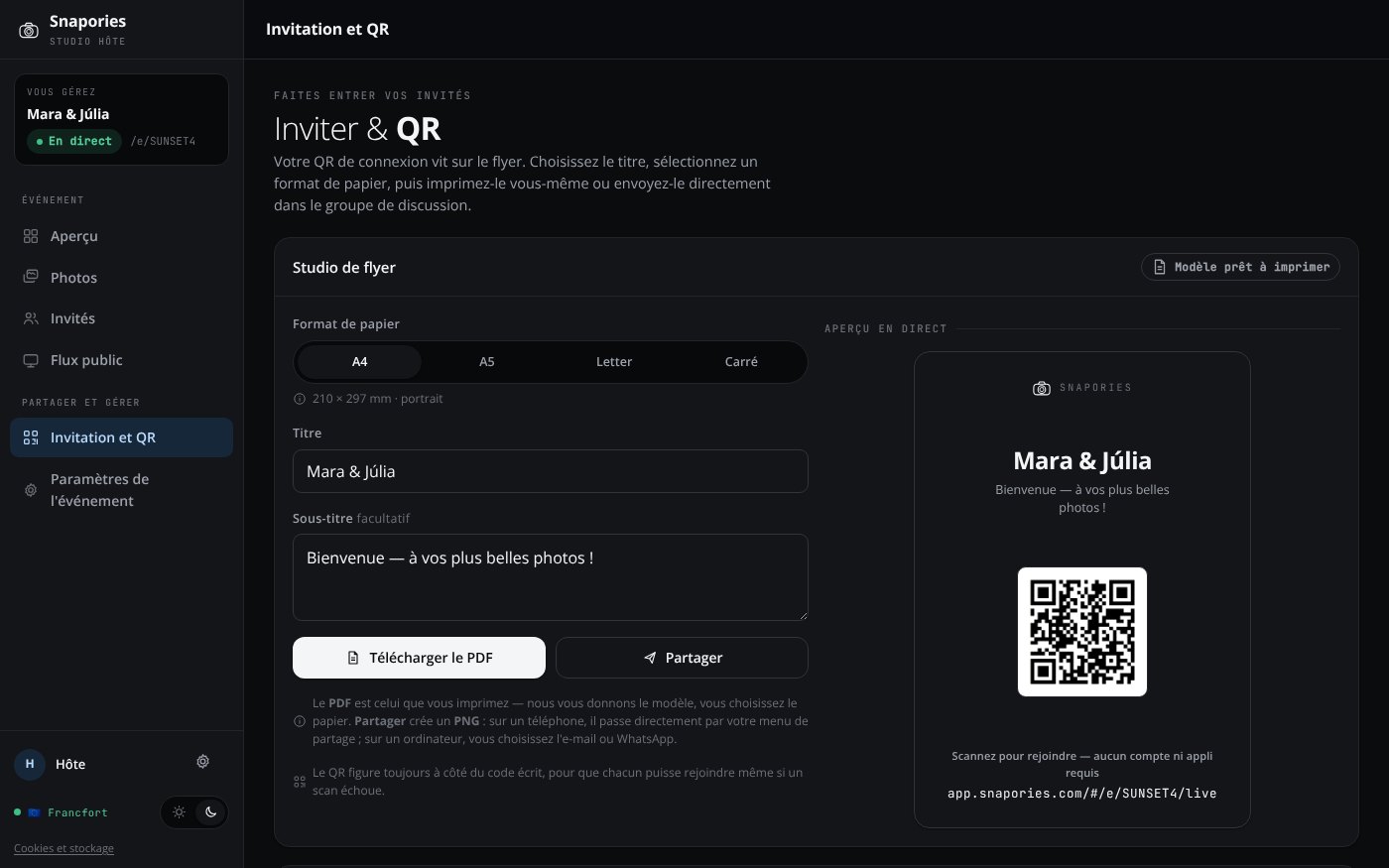1389x868 pixels.
Task: Select A4 paper format
Action: 359,362
